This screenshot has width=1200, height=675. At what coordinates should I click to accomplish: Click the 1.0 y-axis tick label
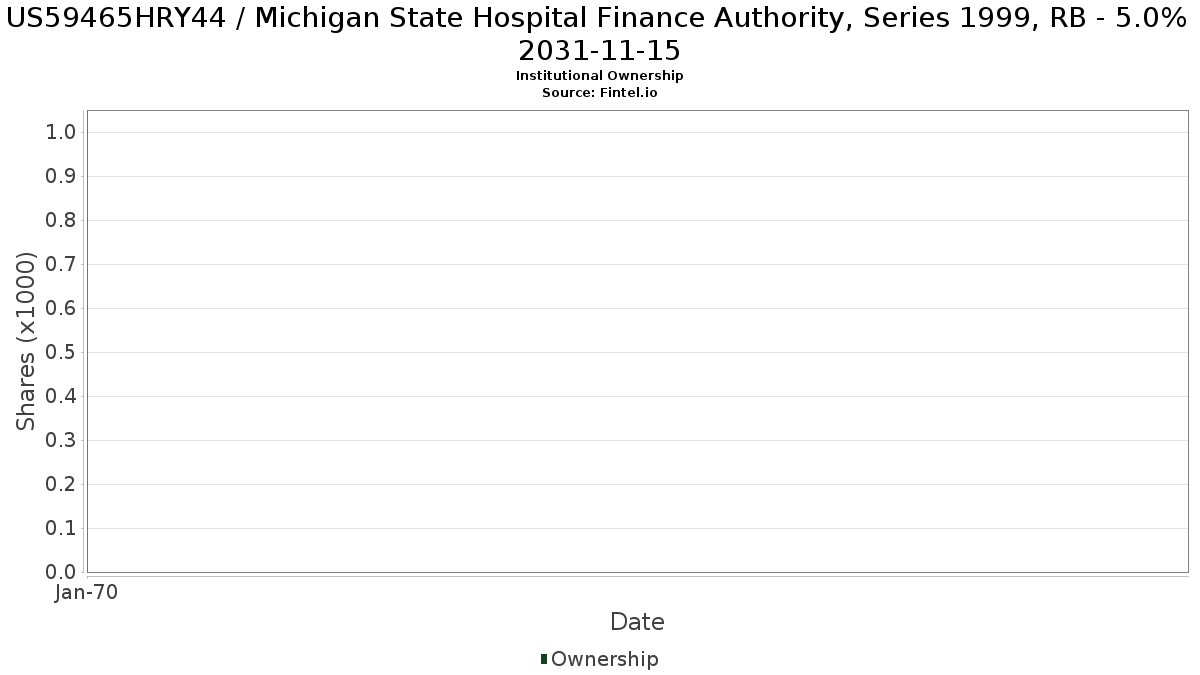pos(61,133)
